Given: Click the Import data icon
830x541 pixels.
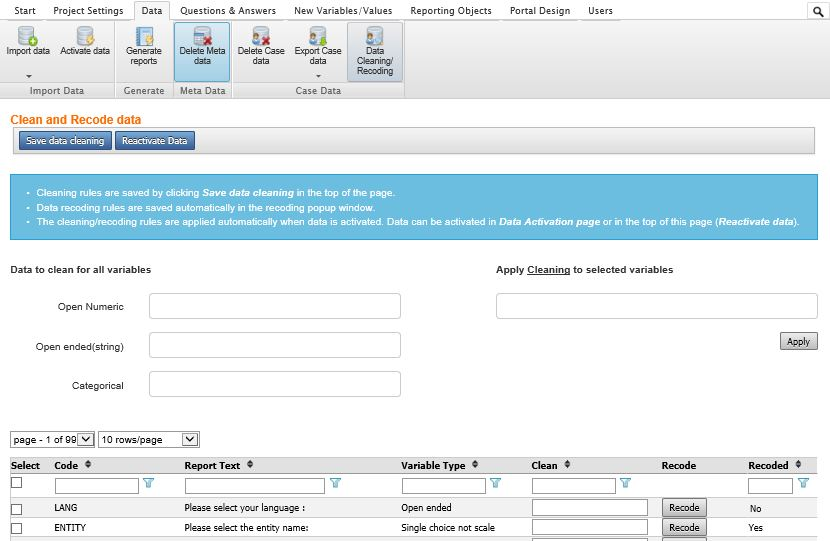Looking at the screenshot, I should (x=27, y=37).
